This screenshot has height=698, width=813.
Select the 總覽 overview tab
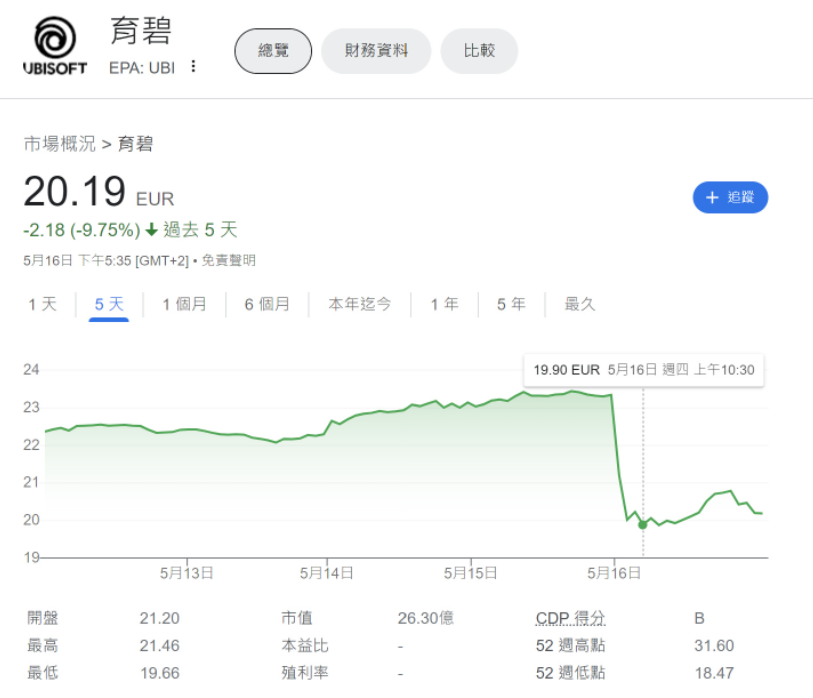click(273, 51)
